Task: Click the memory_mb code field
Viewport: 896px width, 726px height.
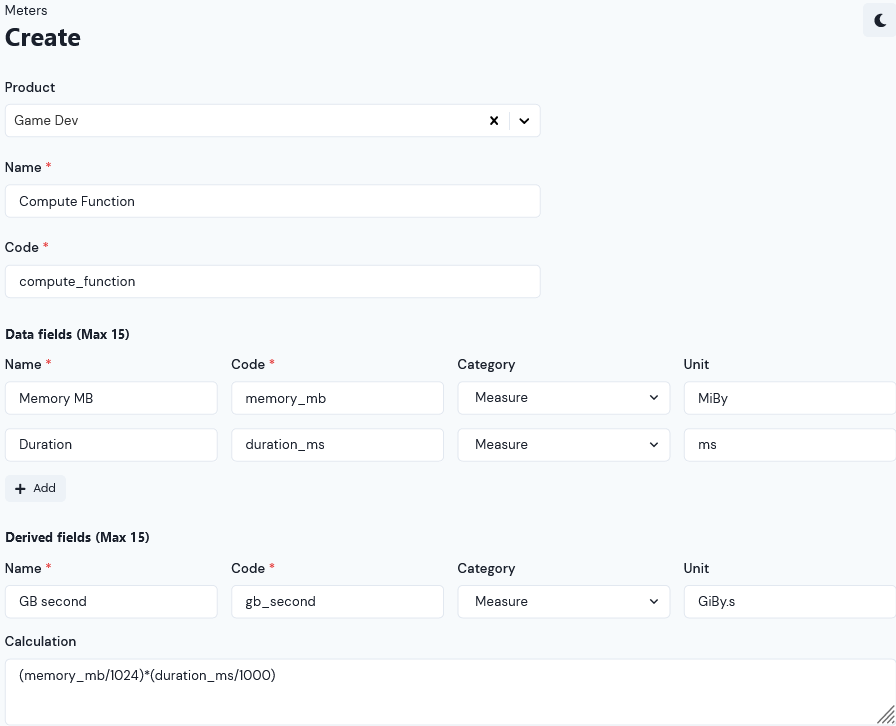Action: pyautogui.click(x=337, y=398)
